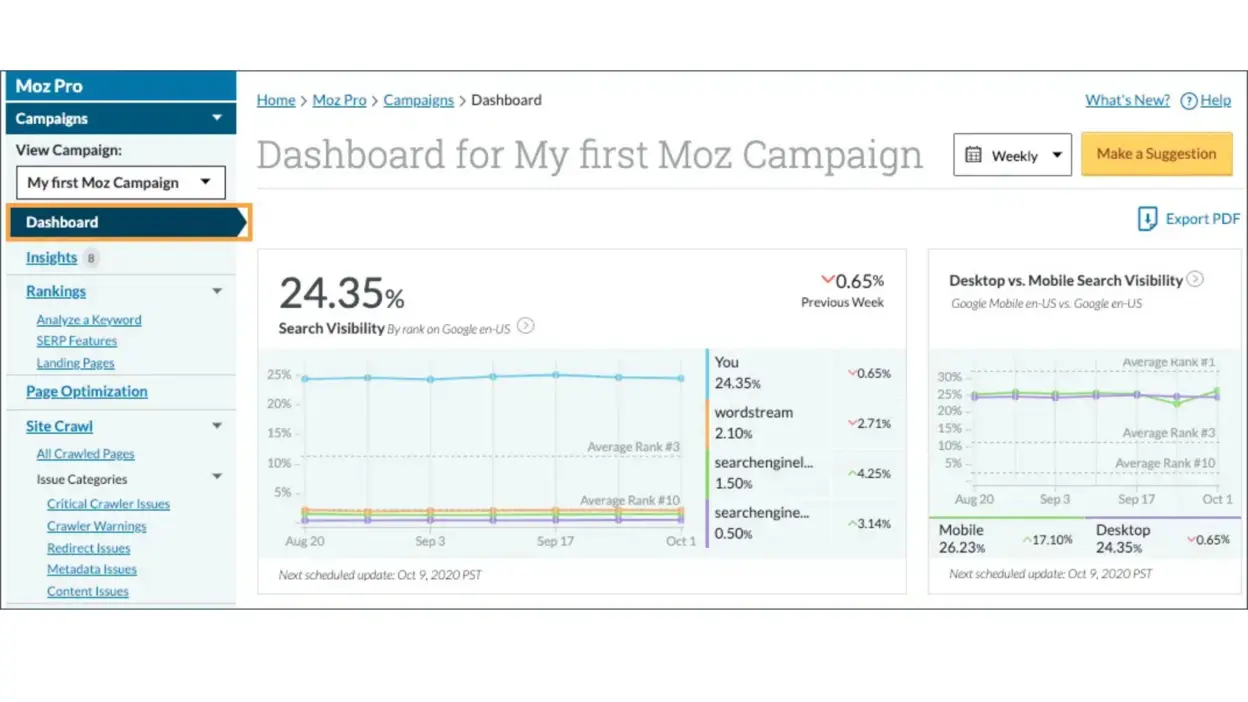Screen dimensions: 1248x702
Task: Open Insights with the 8 badge
Action: 51,257
